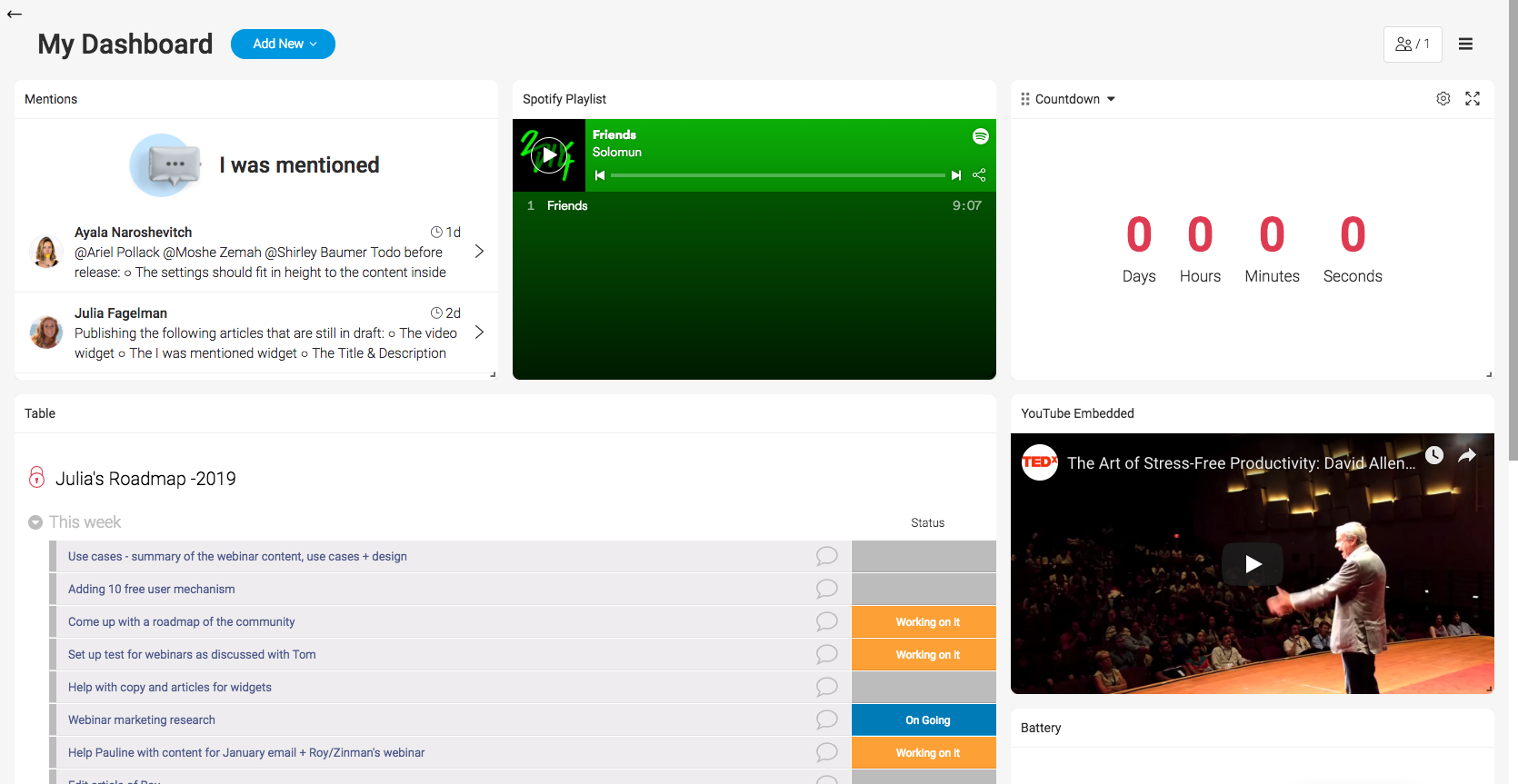Click the Table widget title
The image size is (1518, 784).
pyautogui.click(x=40, y=413)
